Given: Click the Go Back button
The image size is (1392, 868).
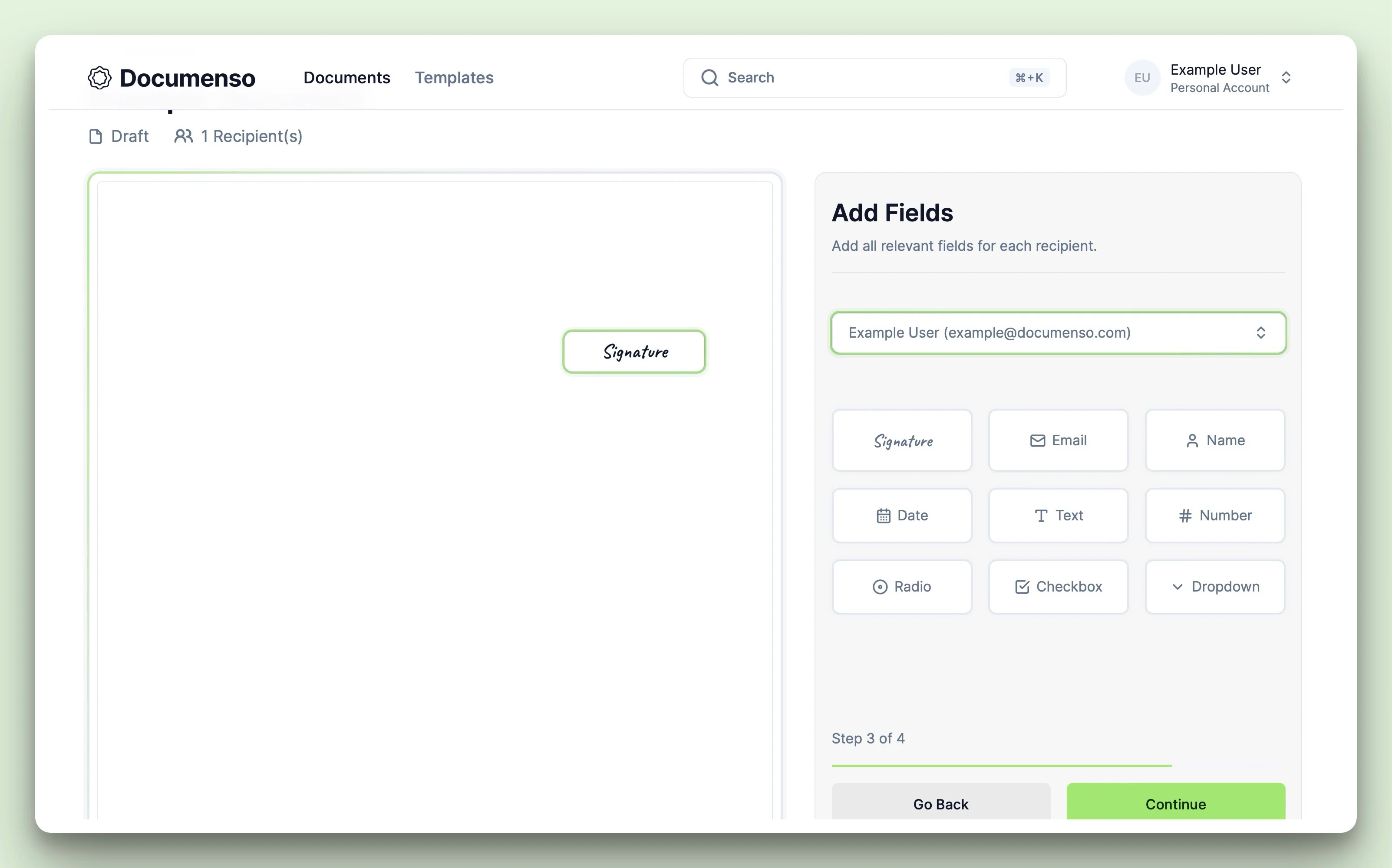Looking at the screenshot, I should pos(941,803).
